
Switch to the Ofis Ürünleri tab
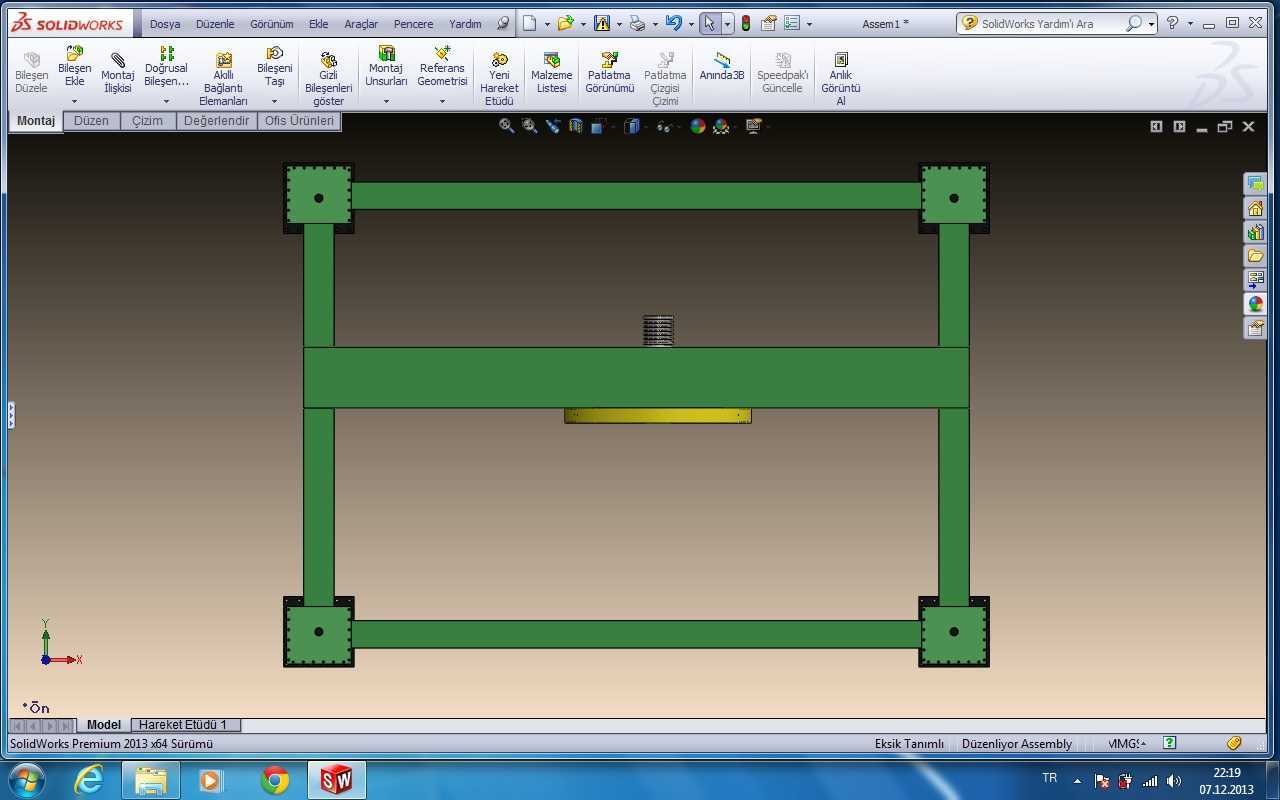(299, 121)
